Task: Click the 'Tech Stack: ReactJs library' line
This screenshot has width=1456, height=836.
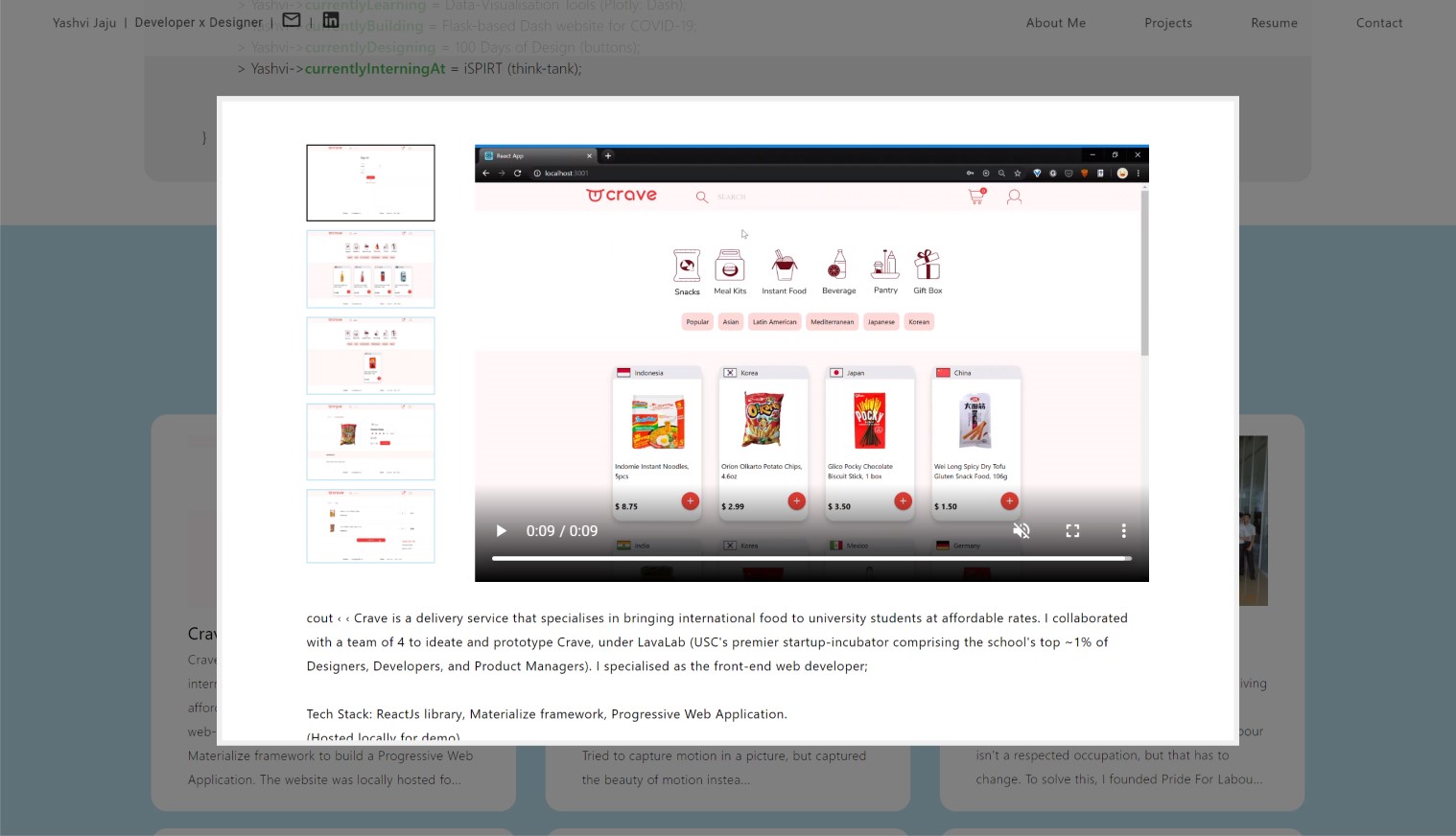Action: (547, 714)
